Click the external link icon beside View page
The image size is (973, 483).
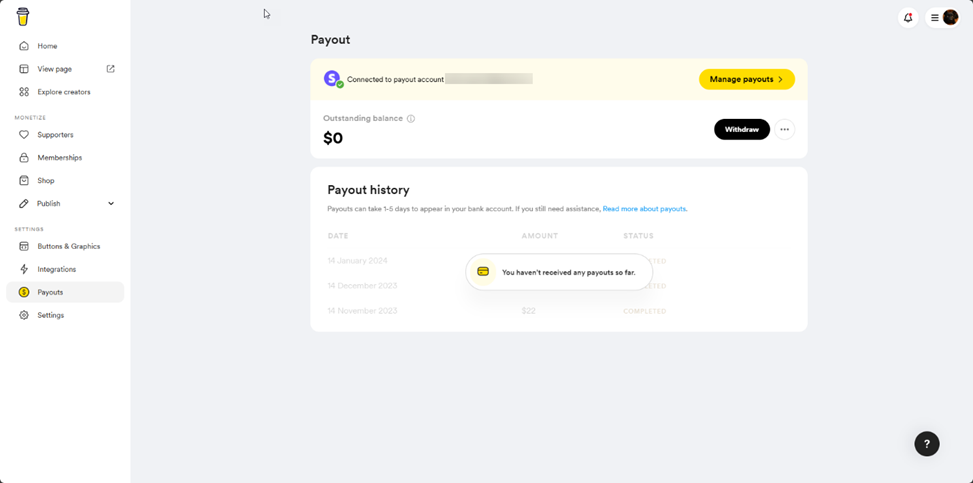[111, 69]
